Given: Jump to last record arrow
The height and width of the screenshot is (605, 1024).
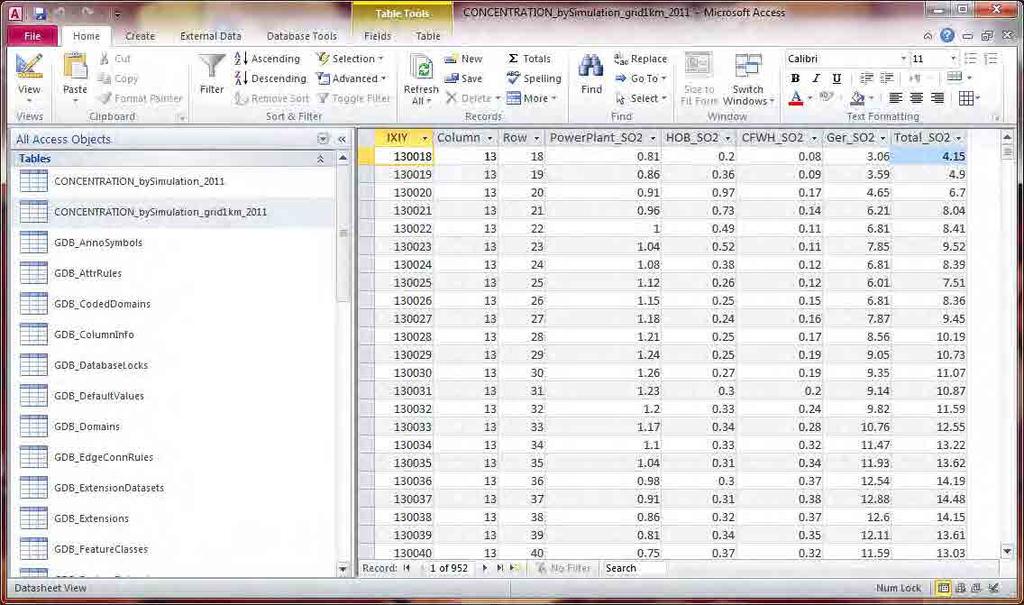Looking at the screenshot, I should click(x=500, y=568).
